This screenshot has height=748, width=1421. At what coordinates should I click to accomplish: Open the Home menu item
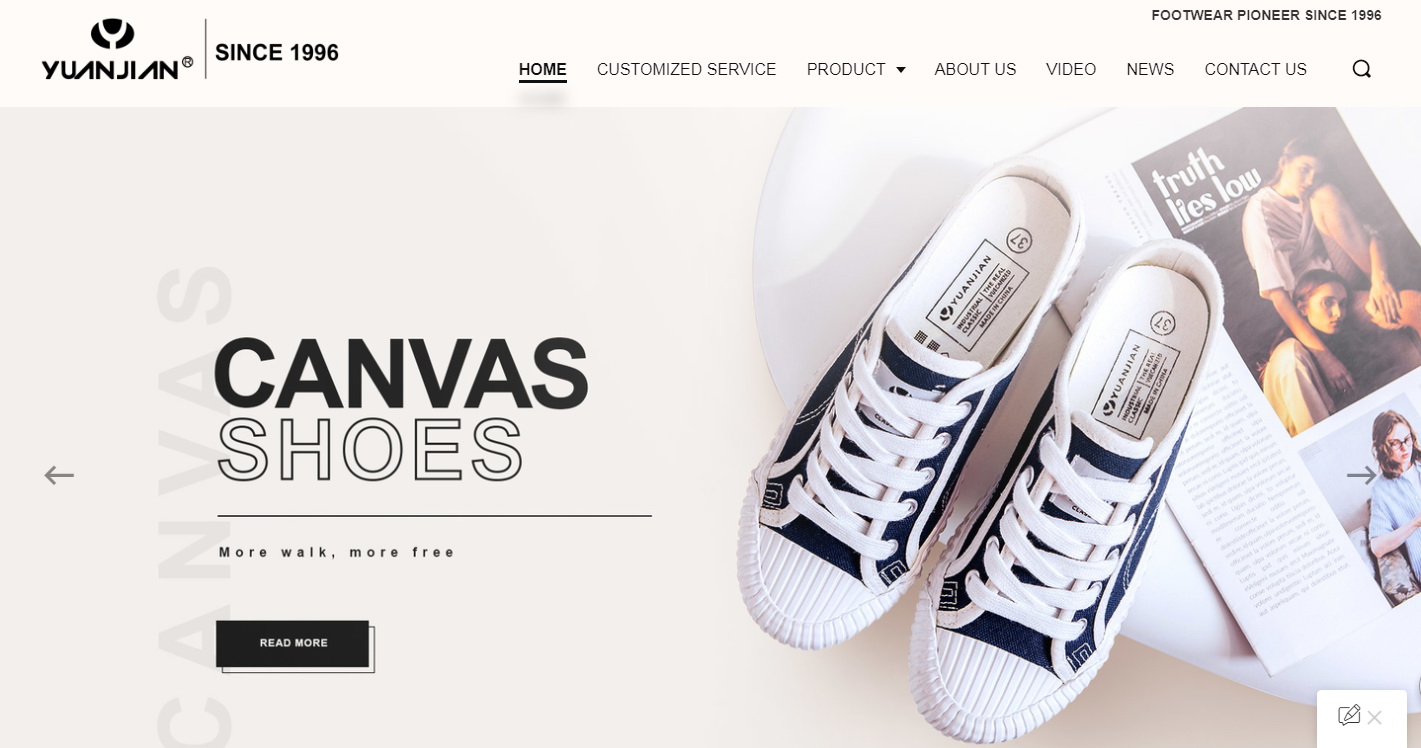coord(543,69)
